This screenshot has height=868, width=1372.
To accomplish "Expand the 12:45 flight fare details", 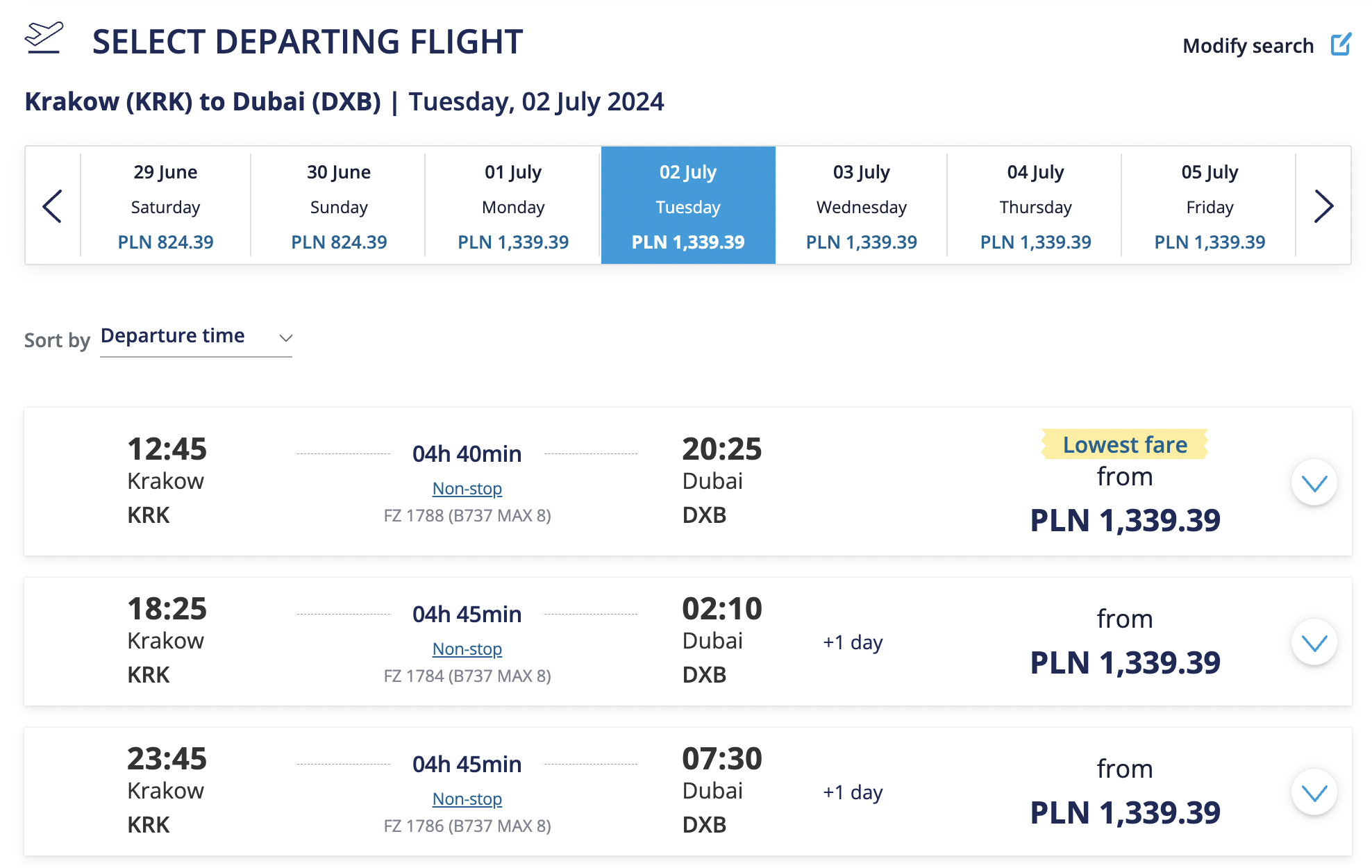I will pyautogui.click(x=1314, y=483).
